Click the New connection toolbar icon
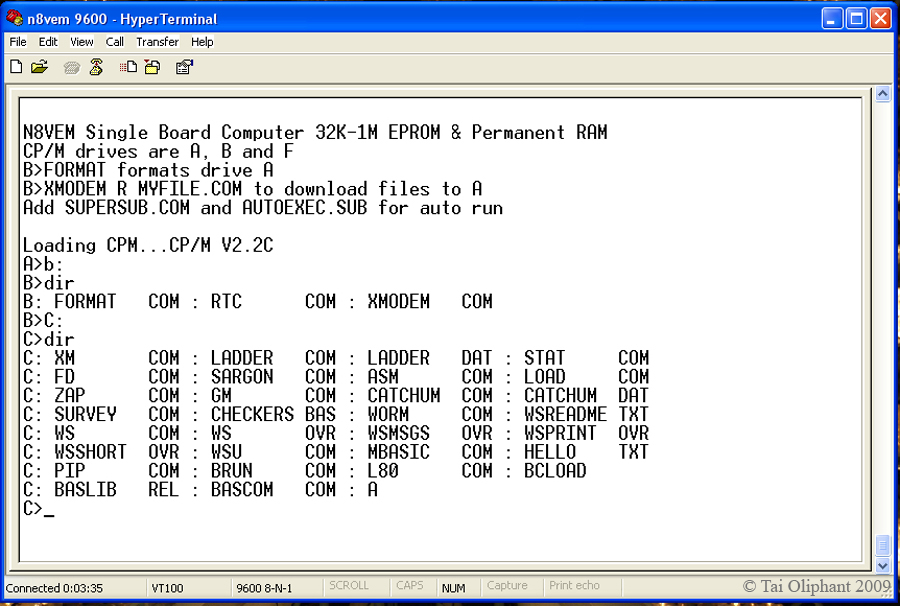Image resolution: width=900 pixels, height=606 pixels. click(x=16, y=67)
